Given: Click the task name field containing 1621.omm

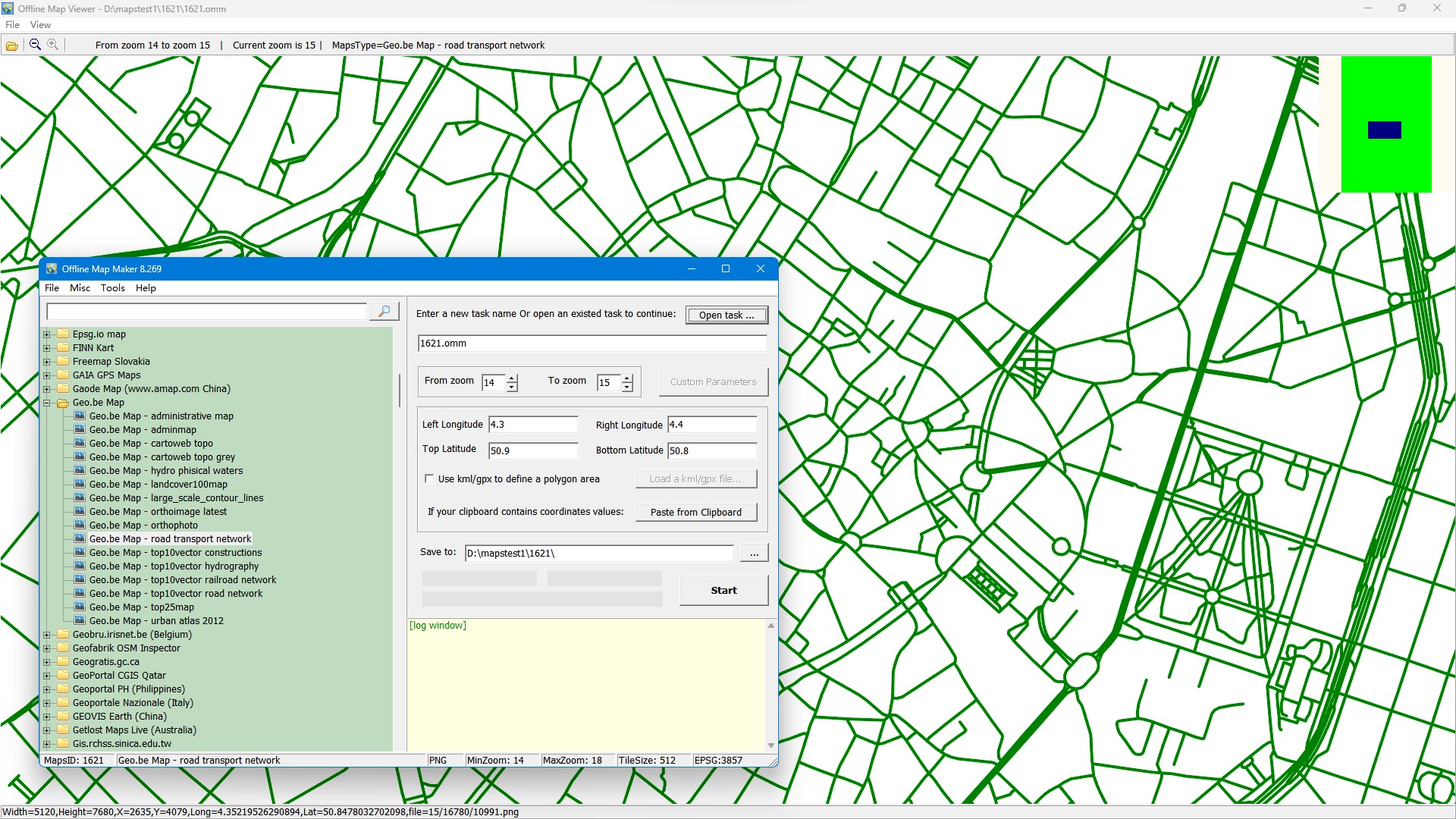Looking at the screenshot, I should [x=592, y=344].
